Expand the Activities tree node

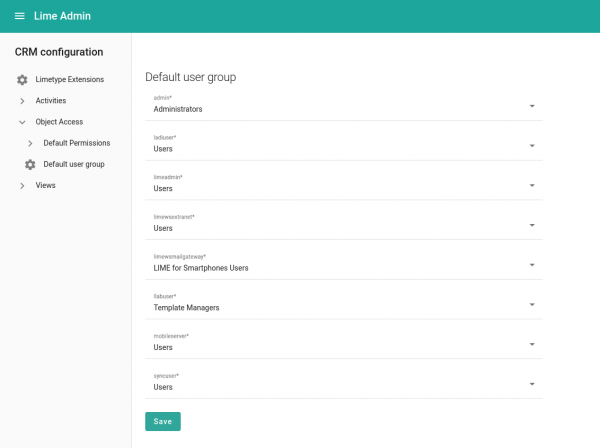click(x=22, y=101)
